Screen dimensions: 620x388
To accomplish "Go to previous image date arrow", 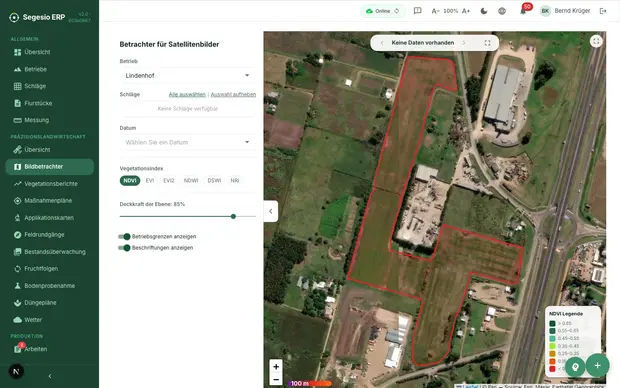I will click(382, 43).
